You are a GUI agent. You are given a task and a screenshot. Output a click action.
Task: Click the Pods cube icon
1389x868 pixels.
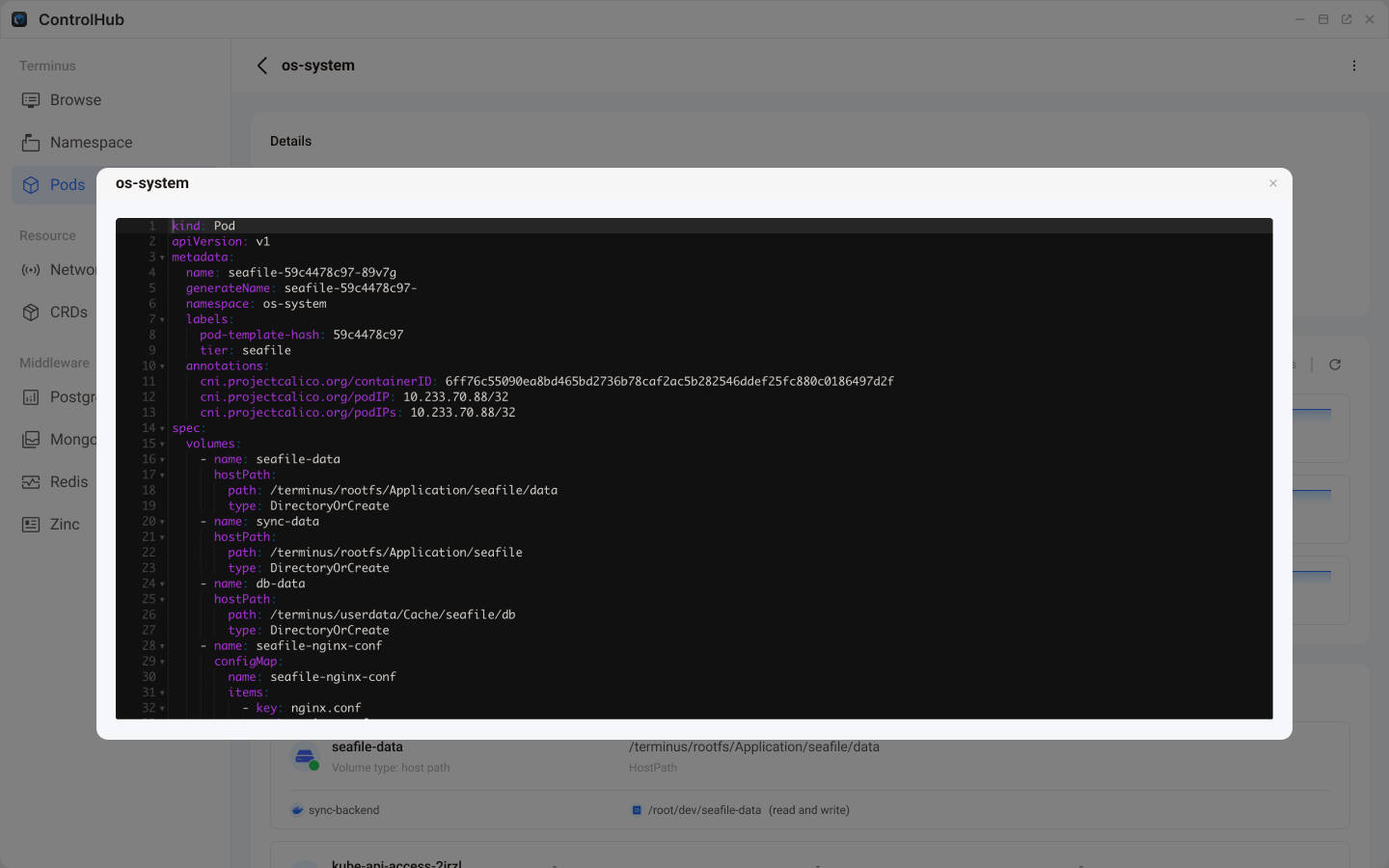click(x=31, y=185)
